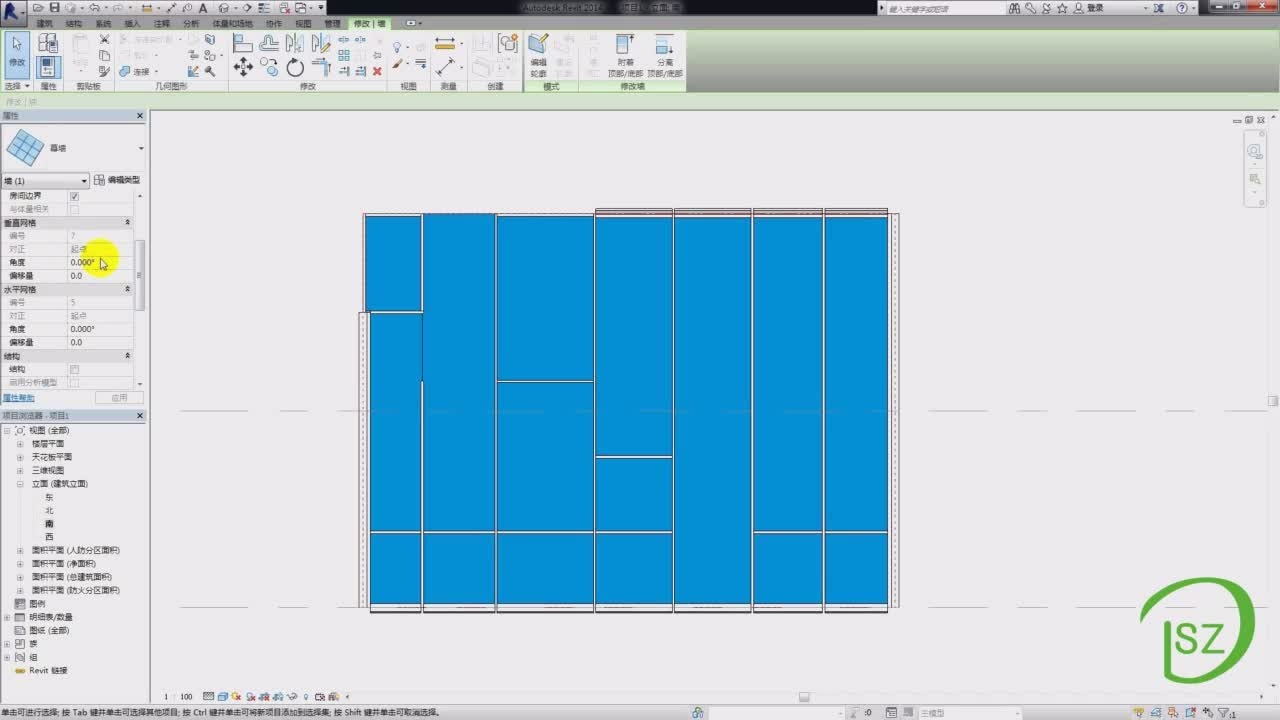Screen dimensions: 1280x720
Task: Expand Ceiling Plans (天花板平面) tree node
Action: click(x=19, y=457)
